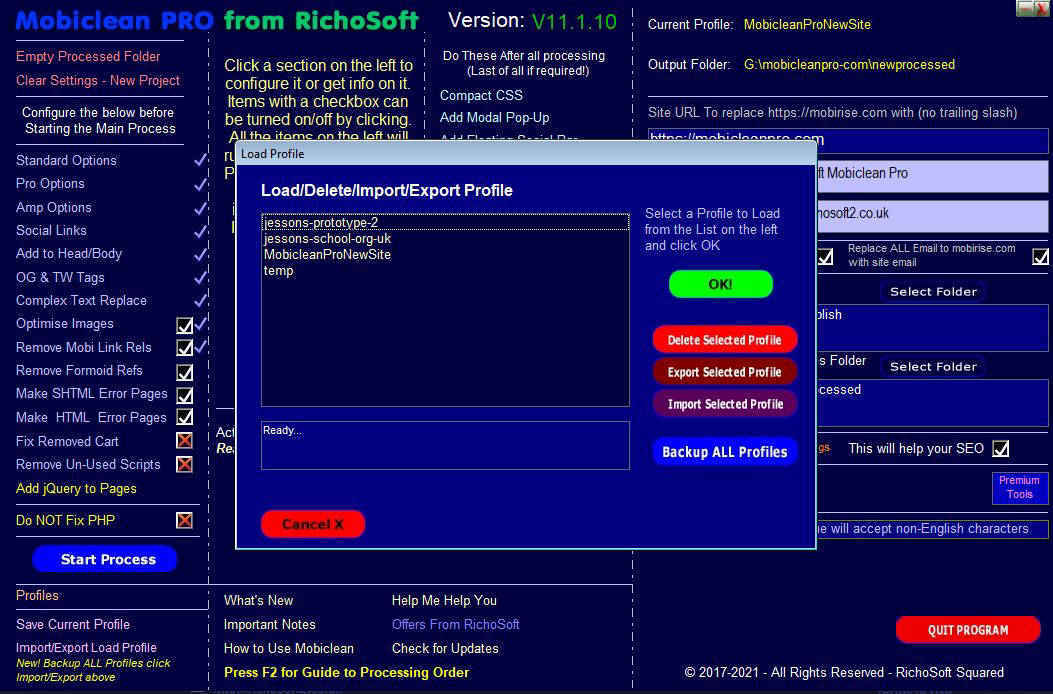The height and width of the screenshot is (694, 1053).
Task: Click the Complex Text Replace checkmark icon
Action: coord(200,300)
